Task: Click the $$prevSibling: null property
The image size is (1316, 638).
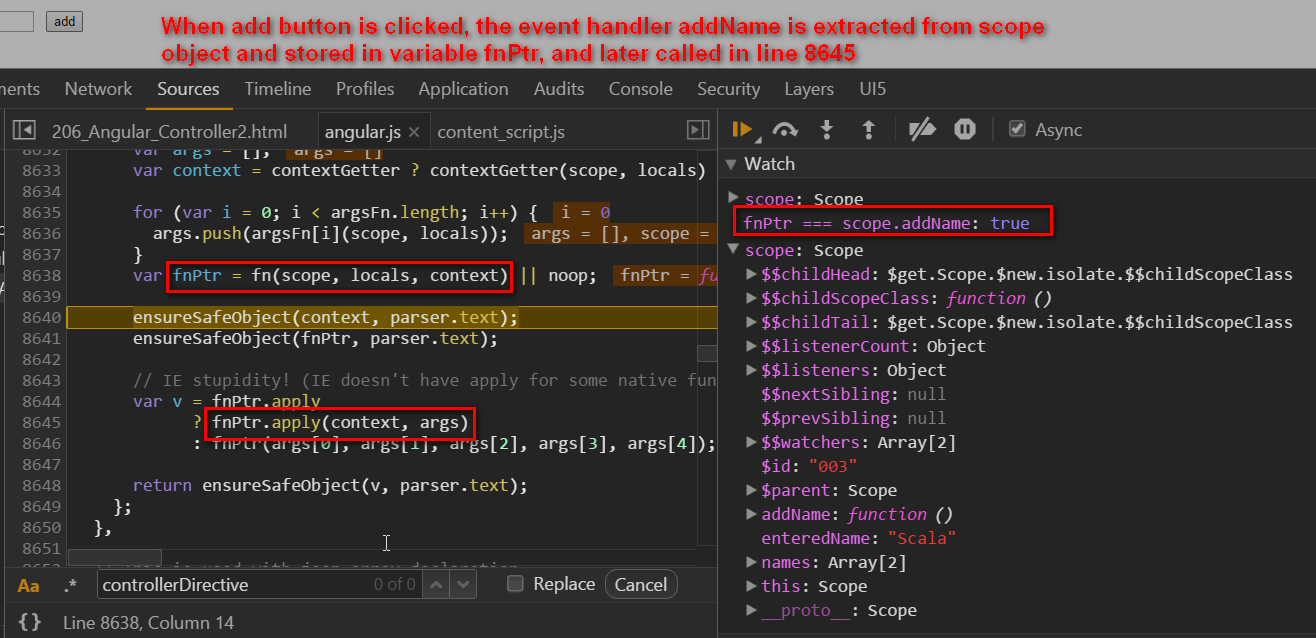Action: pos(853,418)
